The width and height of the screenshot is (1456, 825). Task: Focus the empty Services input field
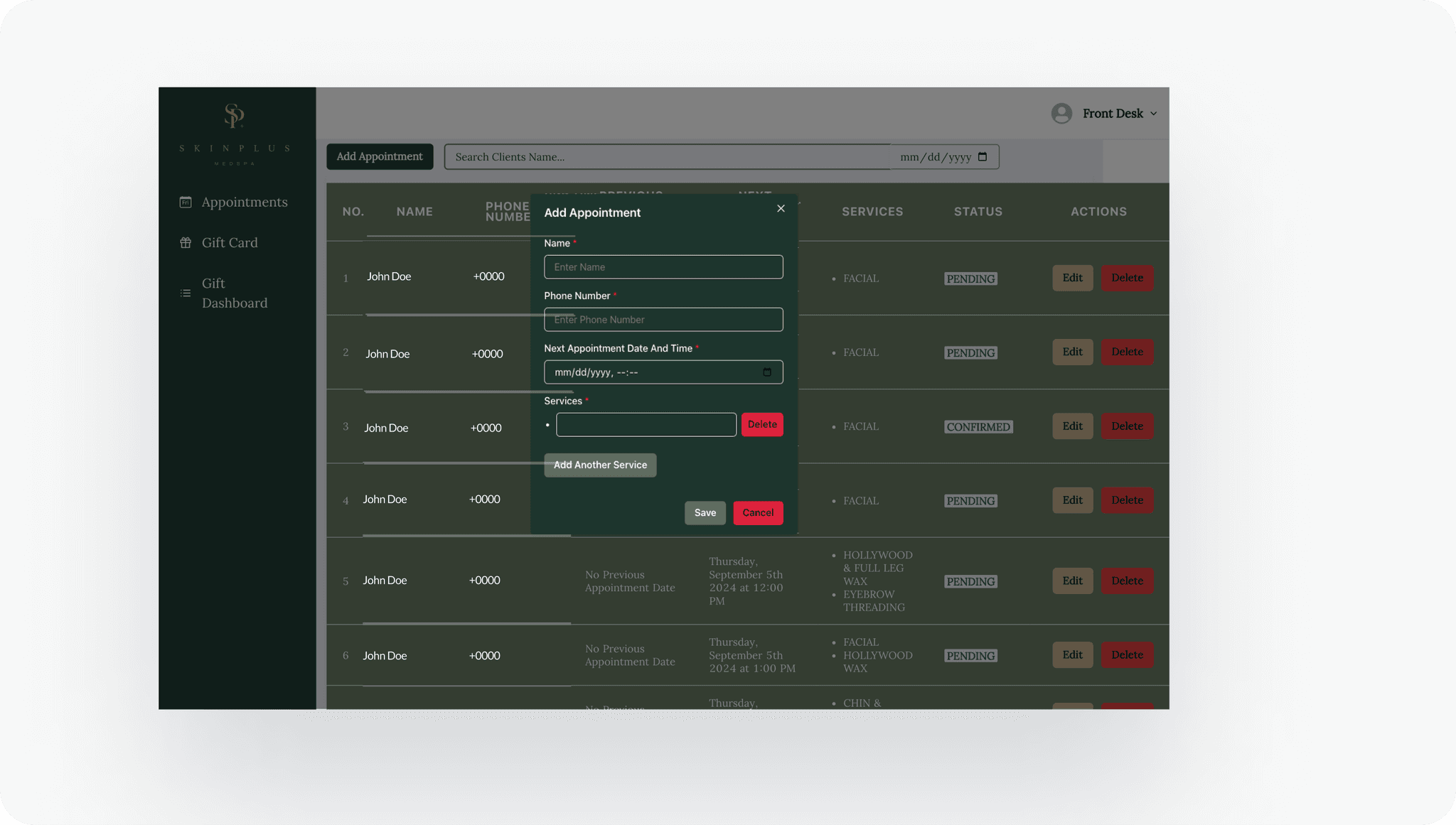pos(646,425)
